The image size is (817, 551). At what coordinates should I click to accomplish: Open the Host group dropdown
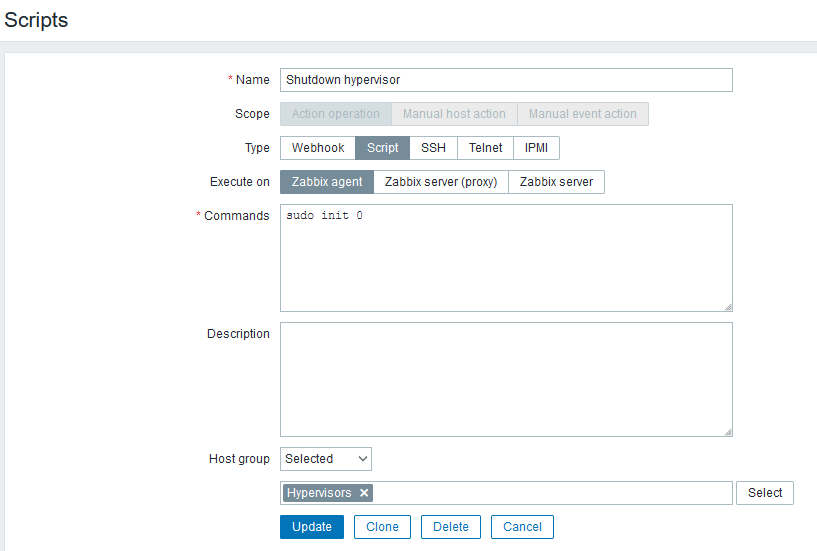pyautogui.click(x=326, y=459)
